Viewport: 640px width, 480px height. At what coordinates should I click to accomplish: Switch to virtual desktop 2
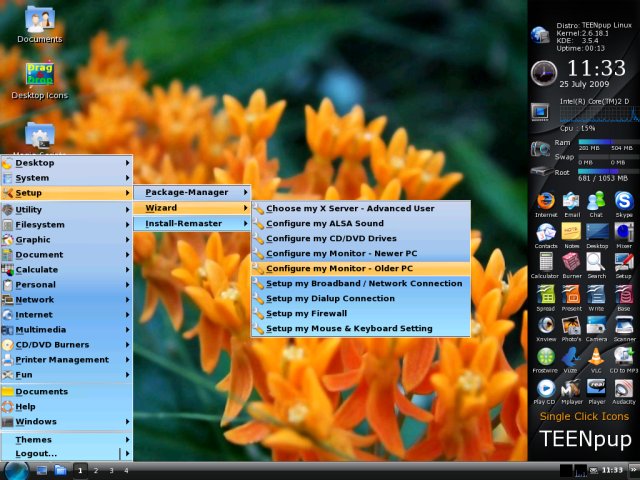[x=96, y=471]
